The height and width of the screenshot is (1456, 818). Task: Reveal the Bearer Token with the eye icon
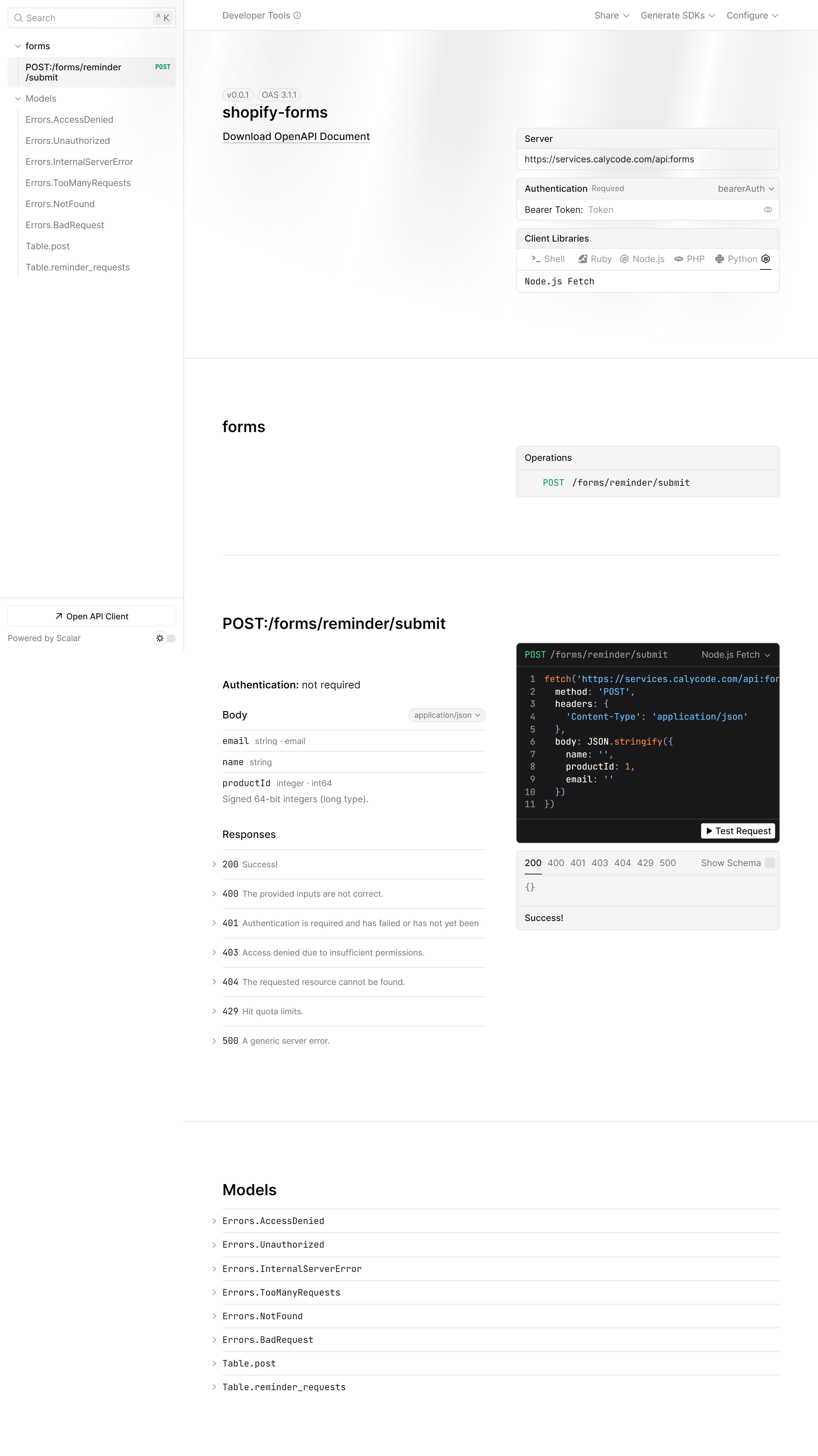(768, 210)
